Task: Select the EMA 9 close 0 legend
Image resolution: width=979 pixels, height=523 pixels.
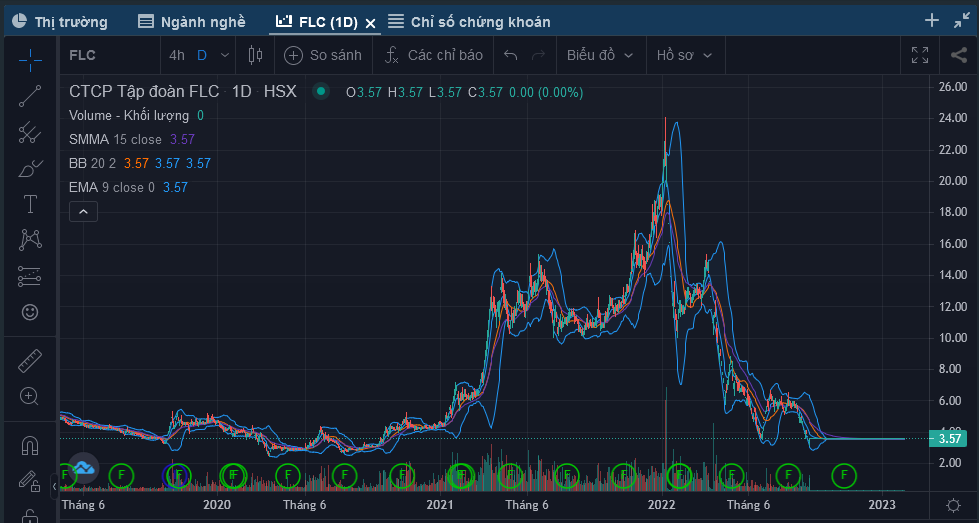Action: tap(112, 187)
